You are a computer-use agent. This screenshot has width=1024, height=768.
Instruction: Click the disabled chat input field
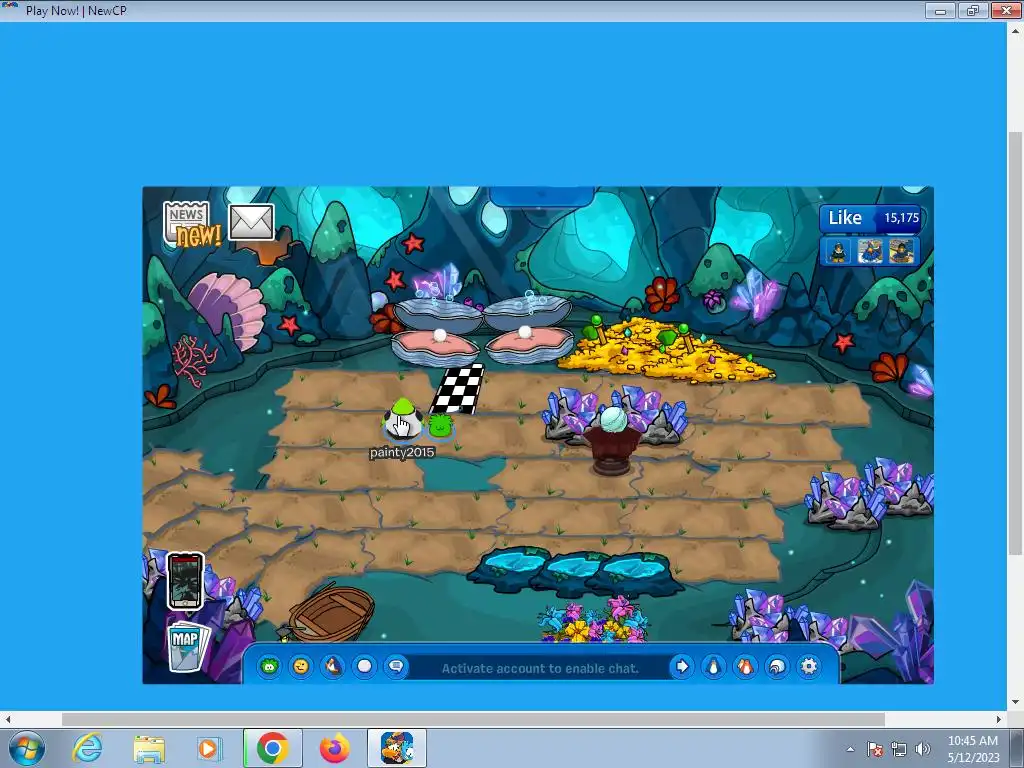tap(540, 668)
